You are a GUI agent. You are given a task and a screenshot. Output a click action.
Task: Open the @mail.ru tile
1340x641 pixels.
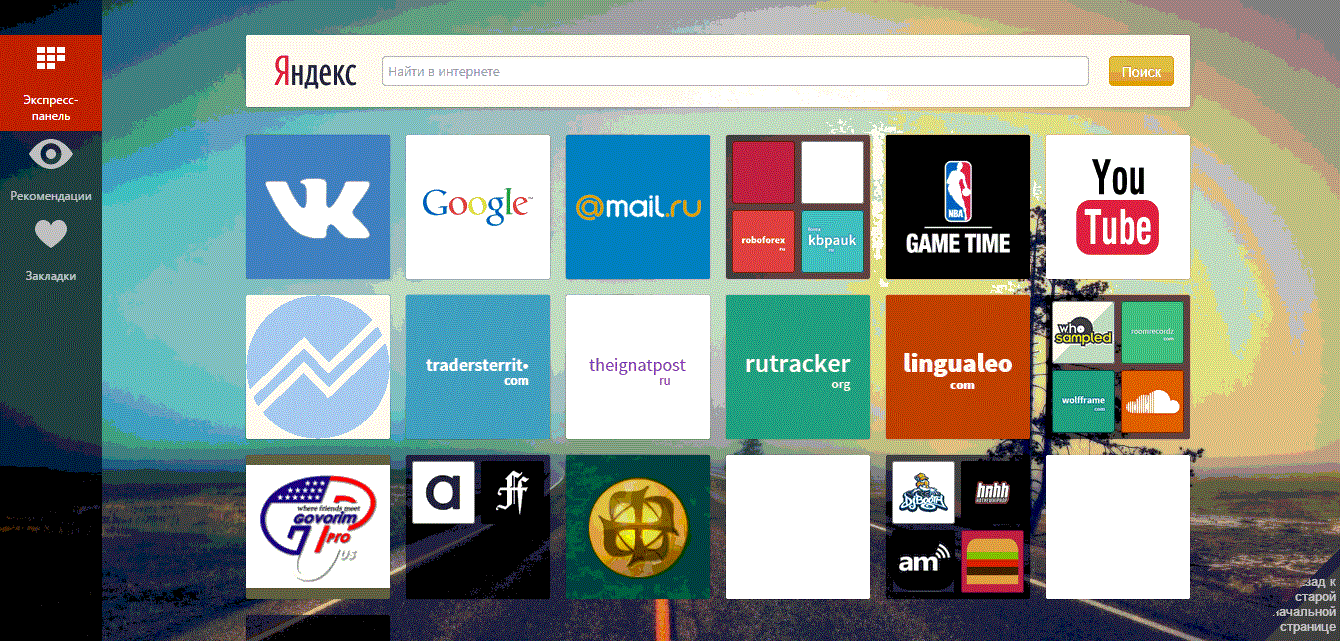(x=638, y=207)
